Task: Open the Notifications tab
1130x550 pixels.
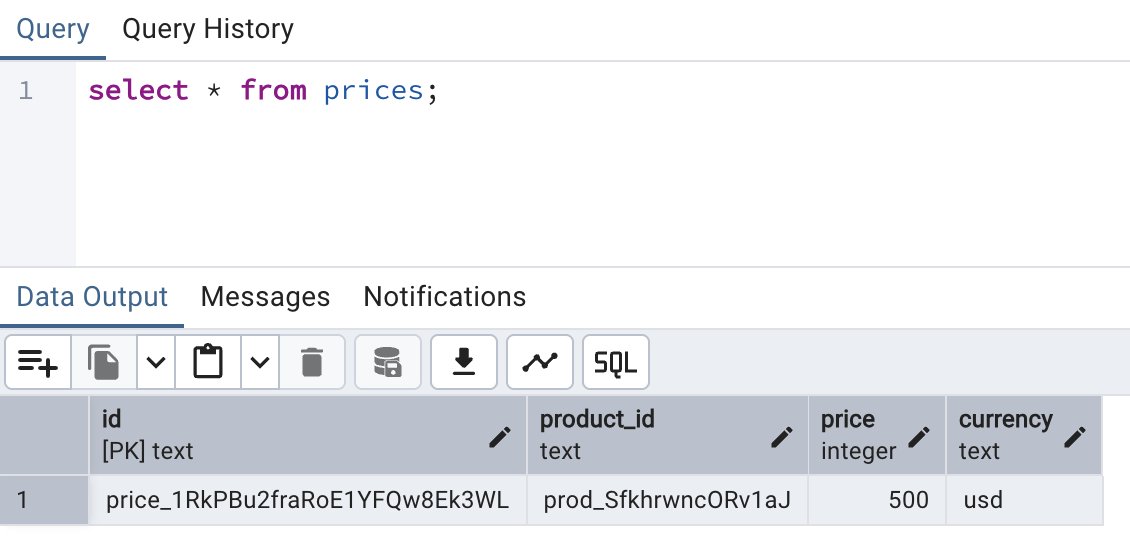Action: pyautogui.click(x=445, y=297)
